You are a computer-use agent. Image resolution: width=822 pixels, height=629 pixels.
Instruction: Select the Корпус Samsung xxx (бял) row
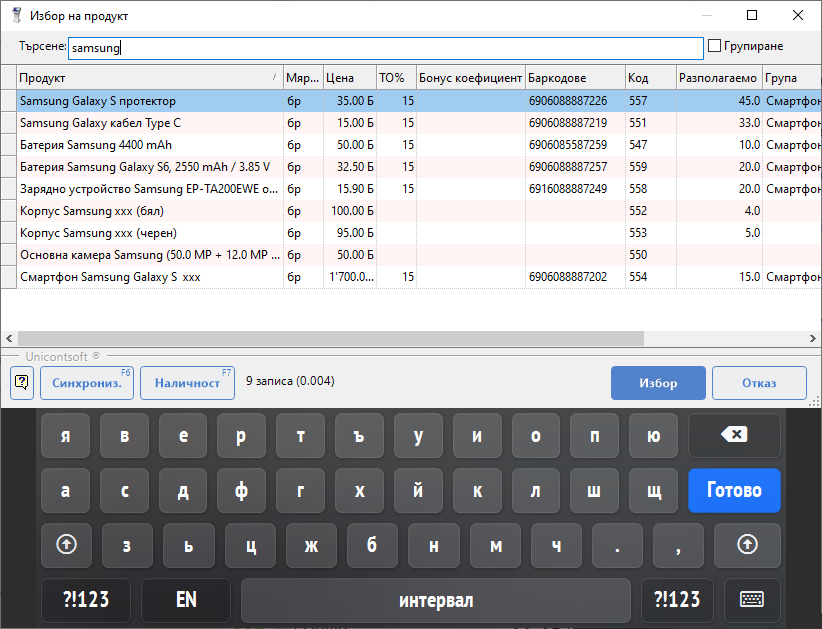click(x=150, y=211)
